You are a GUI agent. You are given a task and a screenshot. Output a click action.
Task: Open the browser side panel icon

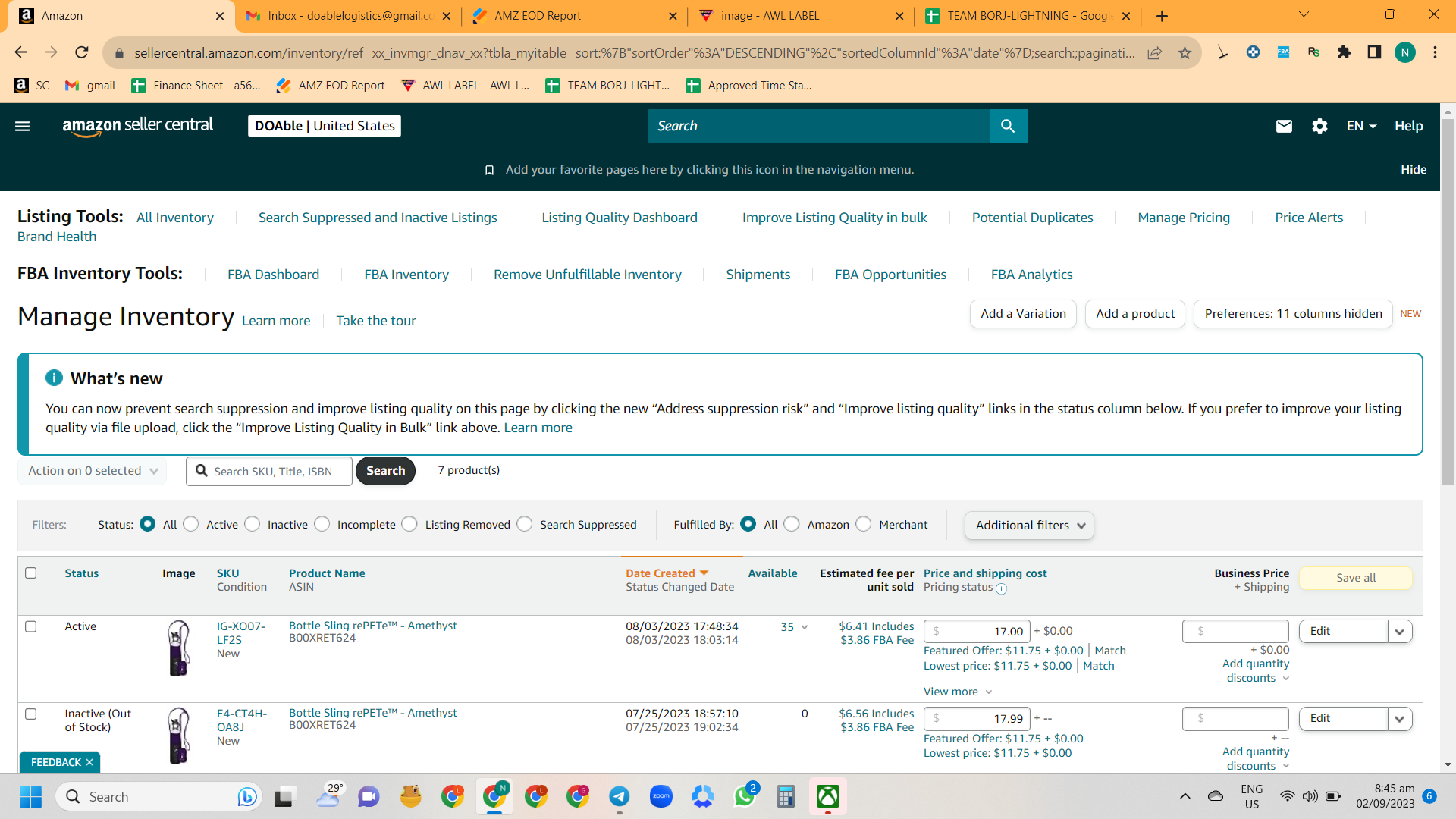tap(1374, 52)
